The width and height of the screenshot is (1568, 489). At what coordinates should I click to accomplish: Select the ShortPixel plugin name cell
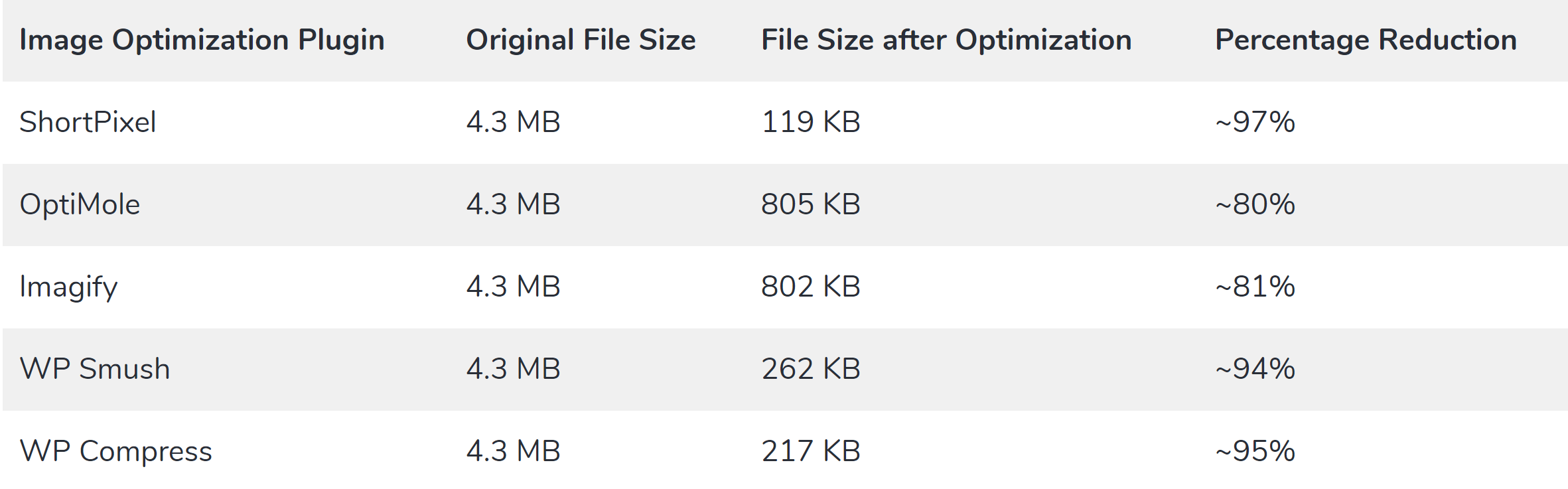pos(88,122)
